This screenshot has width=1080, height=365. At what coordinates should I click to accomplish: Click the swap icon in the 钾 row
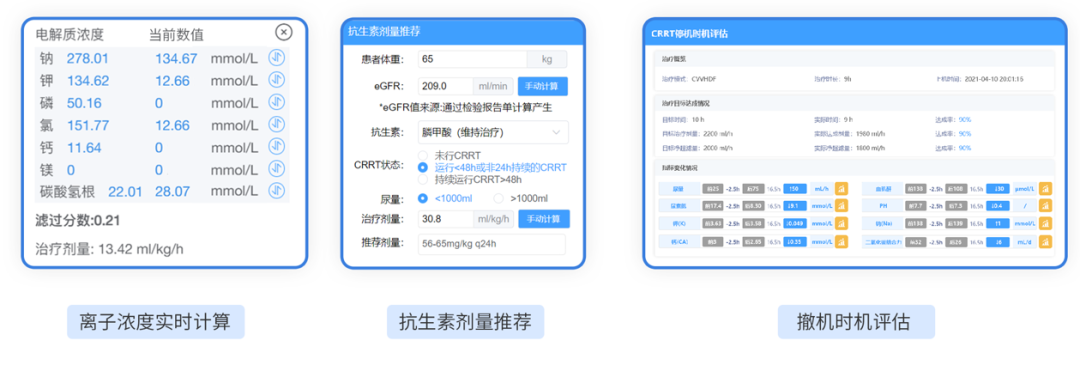click(277, 81)
